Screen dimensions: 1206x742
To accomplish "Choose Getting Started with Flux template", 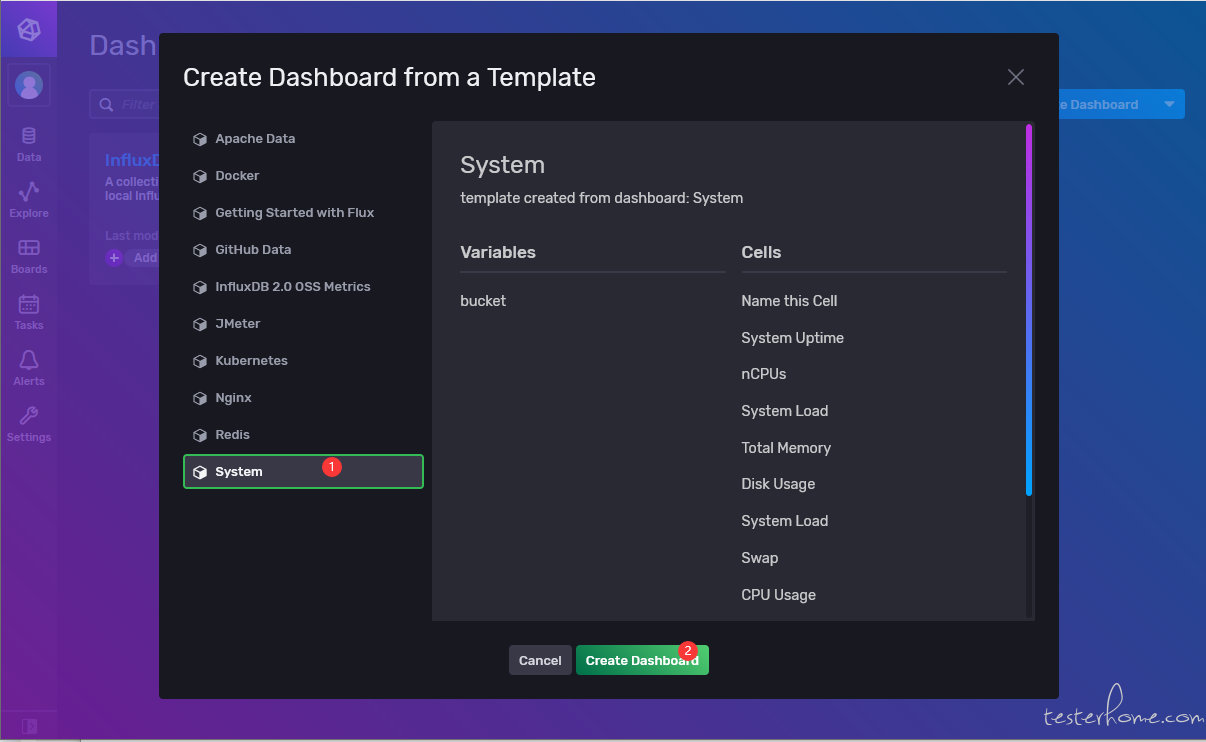I will (303, 213).
